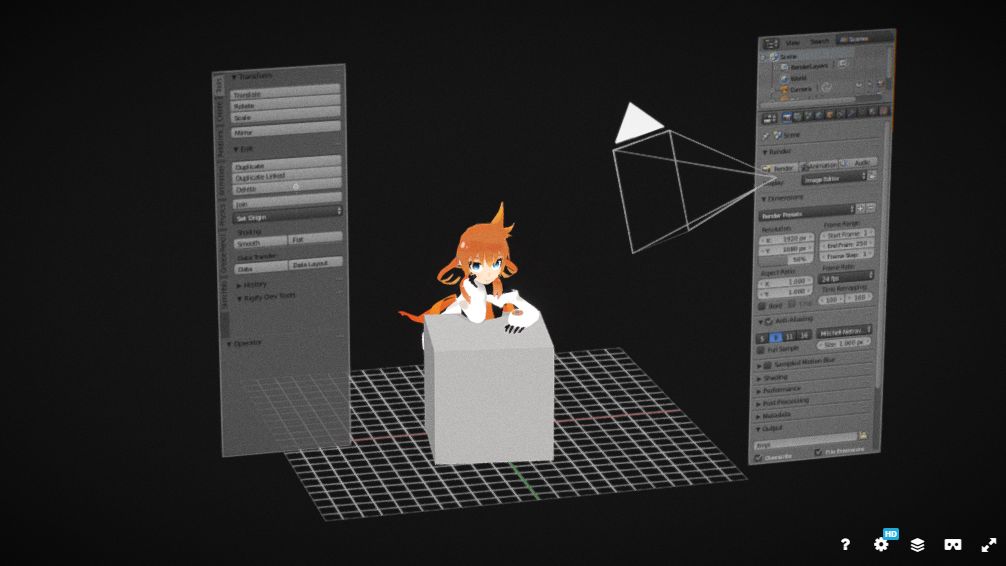Toggle the File Extensions checkbox
The height and width of the screenshot is (566, 1006).
click(x=818, y=453)
